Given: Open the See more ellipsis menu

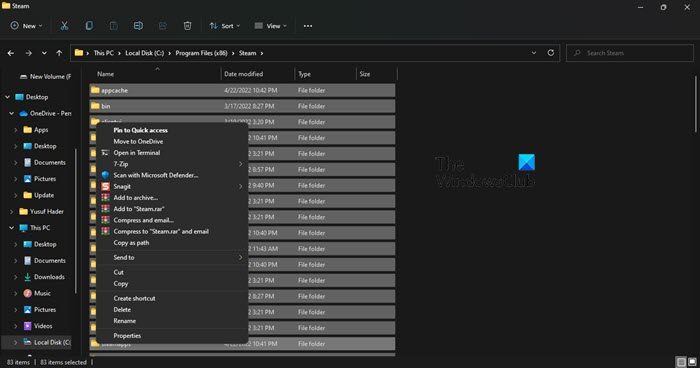Looking at the screenshot, I should 308,26.
